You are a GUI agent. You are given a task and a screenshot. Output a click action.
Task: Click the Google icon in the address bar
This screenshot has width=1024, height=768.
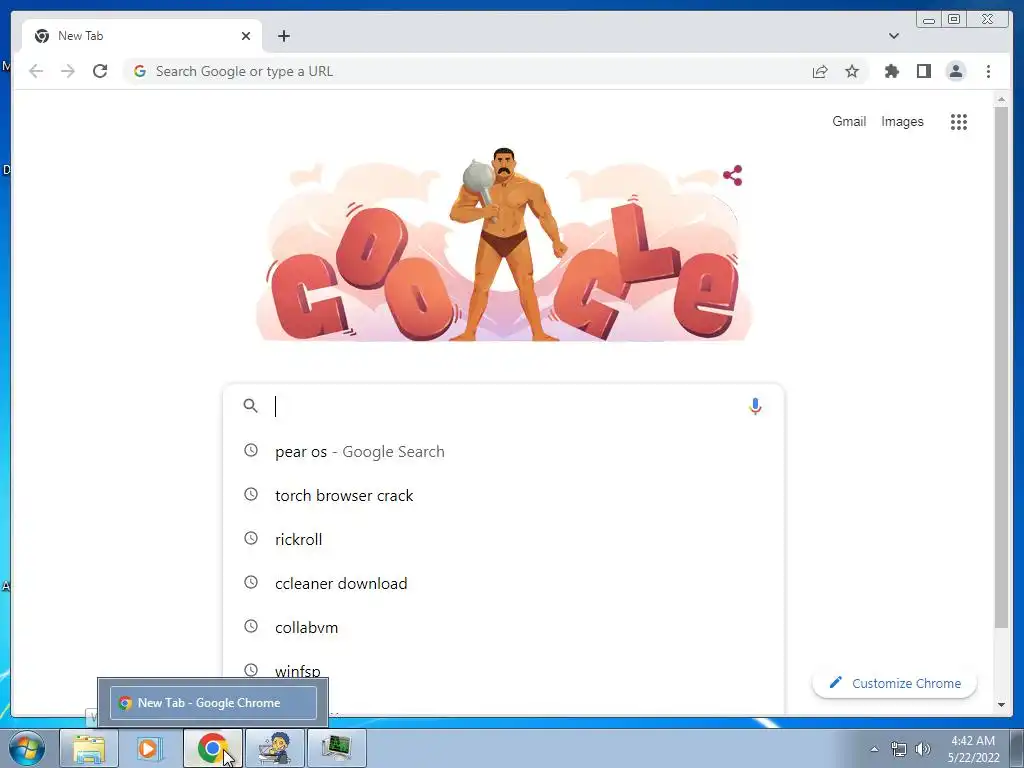(x=140, y=71)
